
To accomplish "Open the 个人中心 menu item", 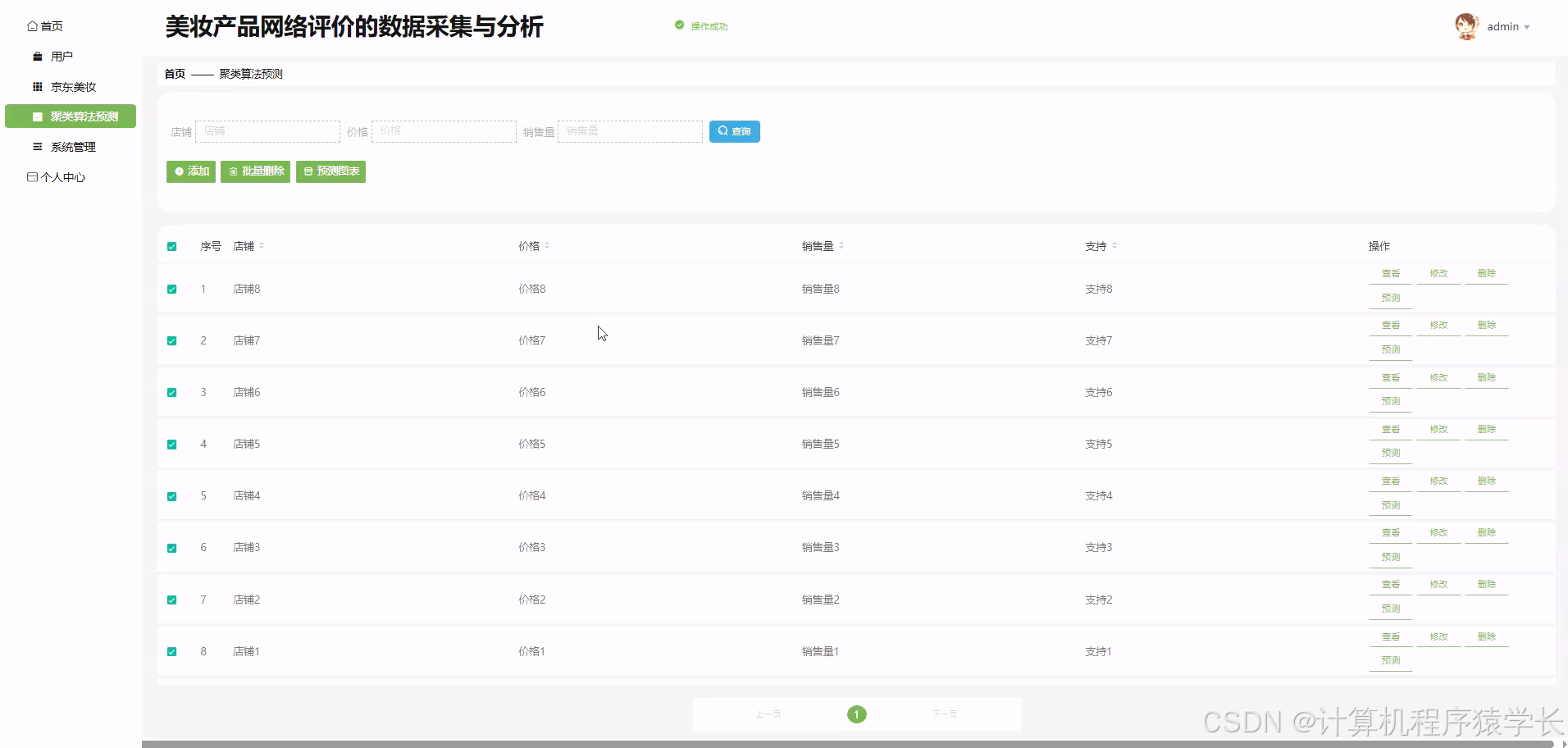I will tap(56, 177).
